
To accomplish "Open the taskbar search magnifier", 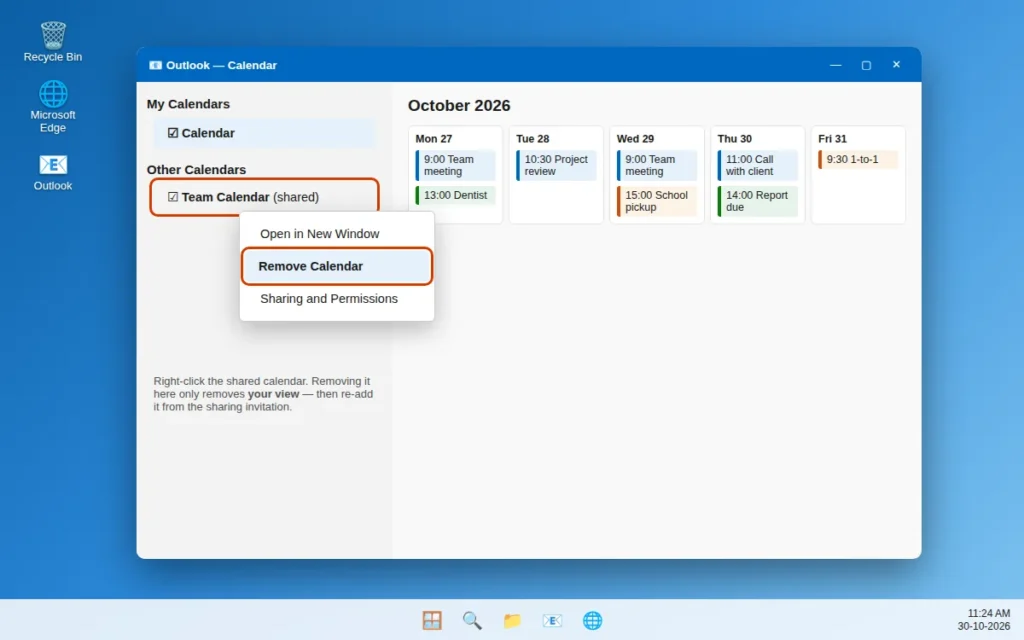I will point(472,620).
